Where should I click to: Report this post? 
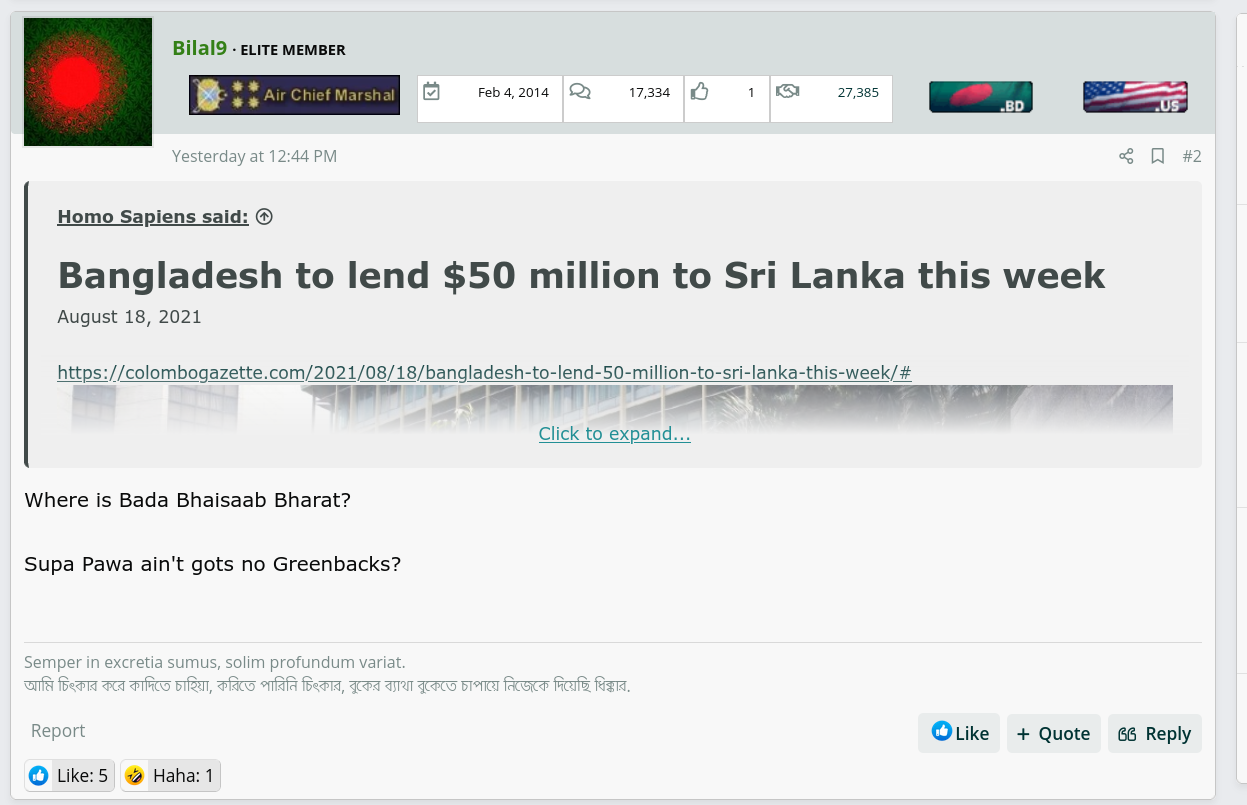[58, 731]
